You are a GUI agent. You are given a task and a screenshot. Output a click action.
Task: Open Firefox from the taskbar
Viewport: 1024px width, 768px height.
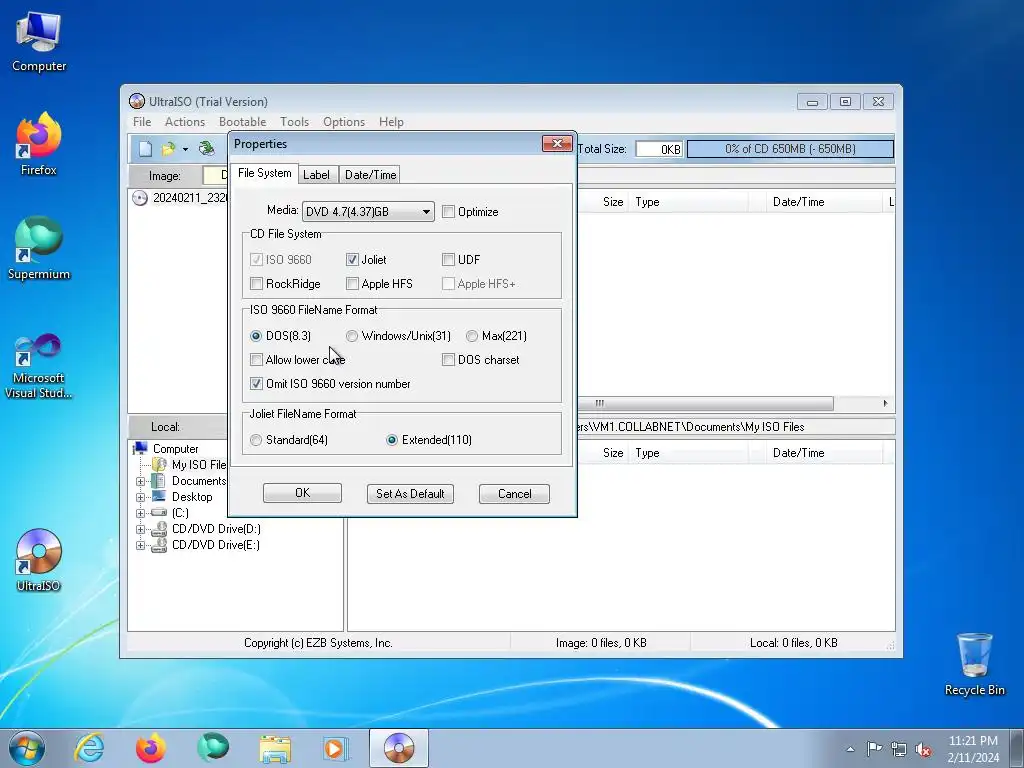[x=151, y=748]
